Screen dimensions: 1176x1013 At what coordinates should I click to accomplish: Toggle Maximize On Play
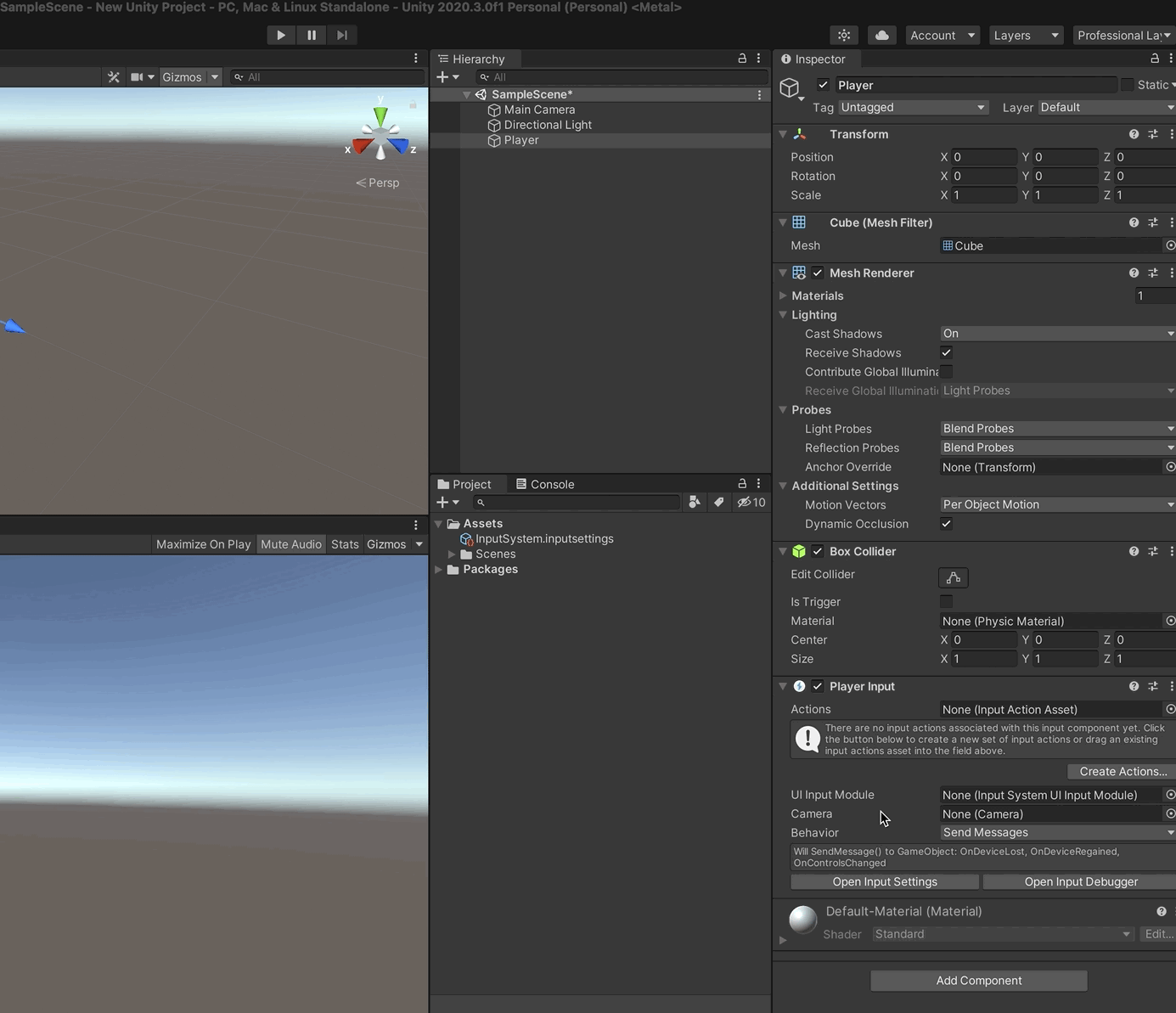click(x=204, y=544)
